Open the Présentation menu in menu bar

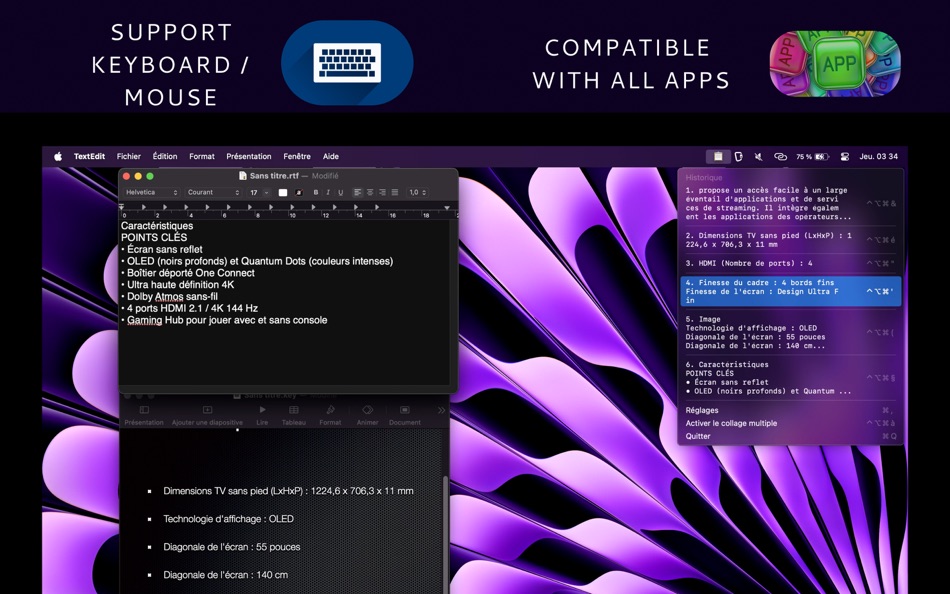click(248, 156)
